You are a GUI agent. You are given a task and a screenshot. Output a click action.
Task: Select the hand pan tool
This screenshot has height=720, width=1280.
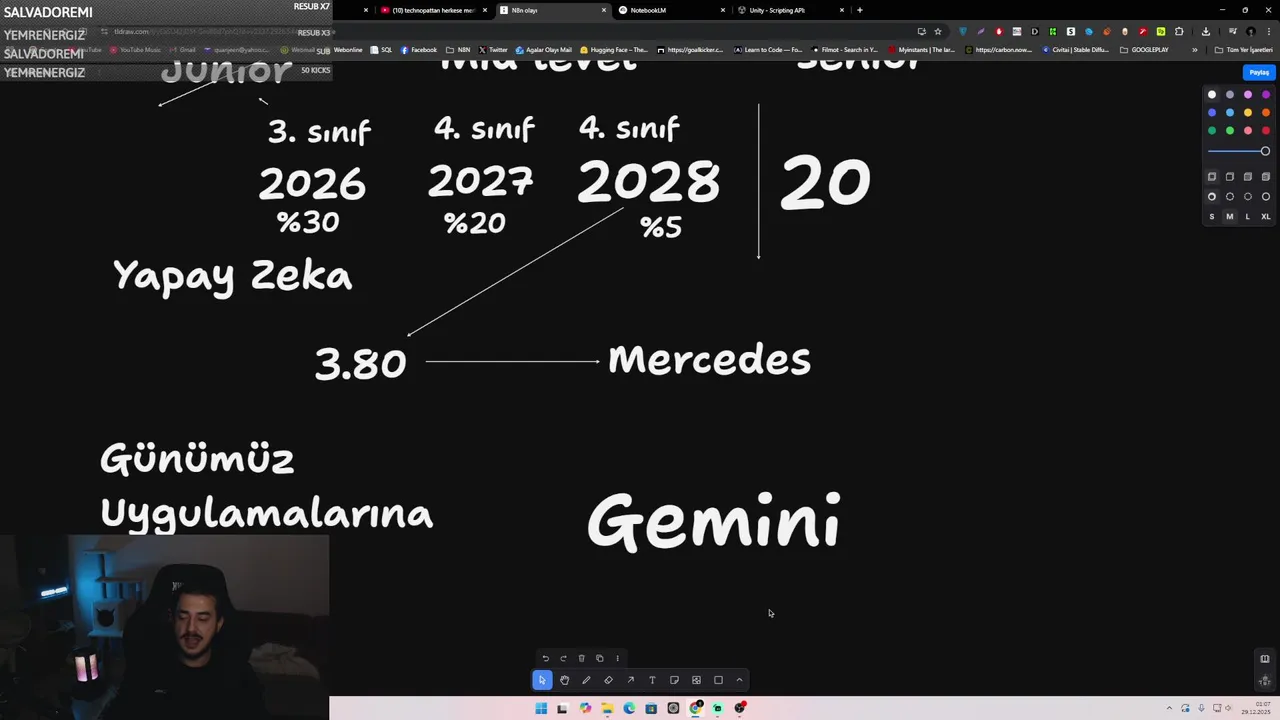coord(564,680)
